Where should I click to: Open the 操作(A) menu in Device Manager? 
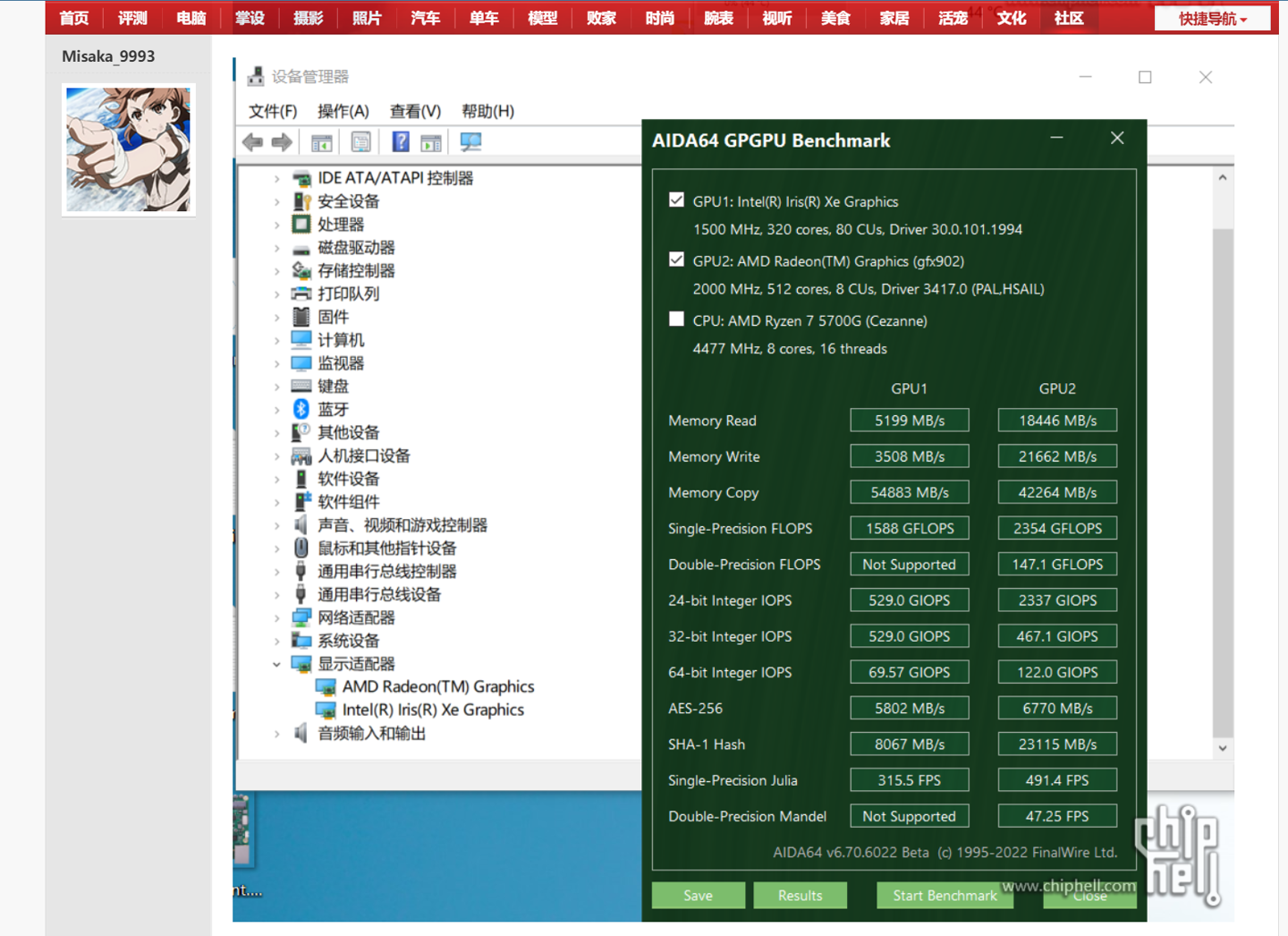343,111
